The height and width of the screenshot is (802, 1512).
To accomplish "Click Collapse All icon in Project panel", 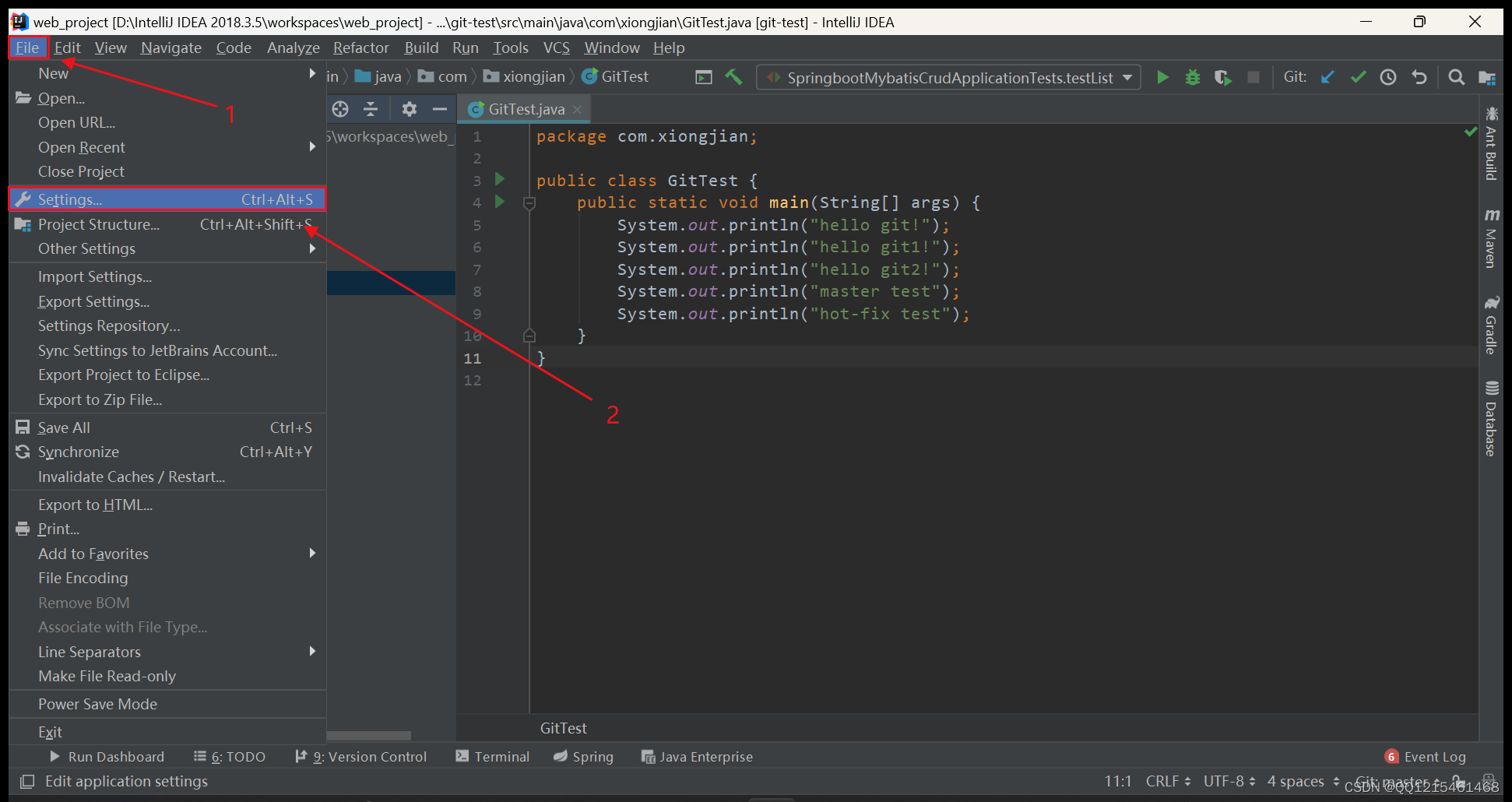I will tap(371, 109).
